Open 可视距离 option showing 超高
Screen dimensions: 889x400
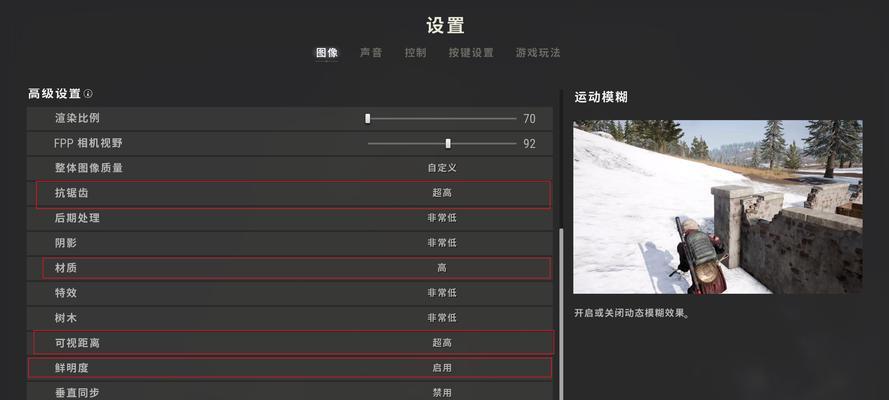pyautogui.click(x=442, y=343)
